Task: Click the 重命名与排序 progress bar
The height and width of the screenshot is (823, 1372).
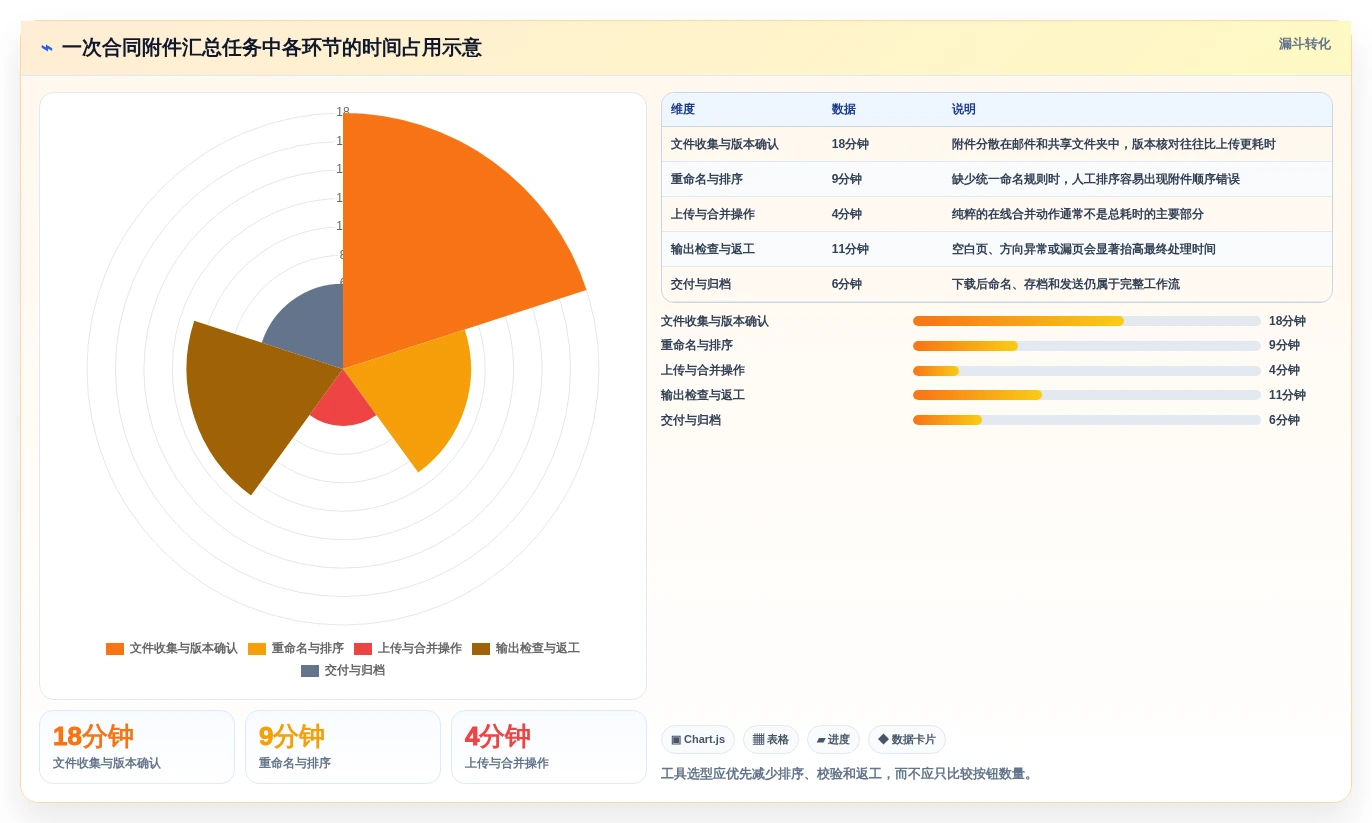Action: [1087, 346]
